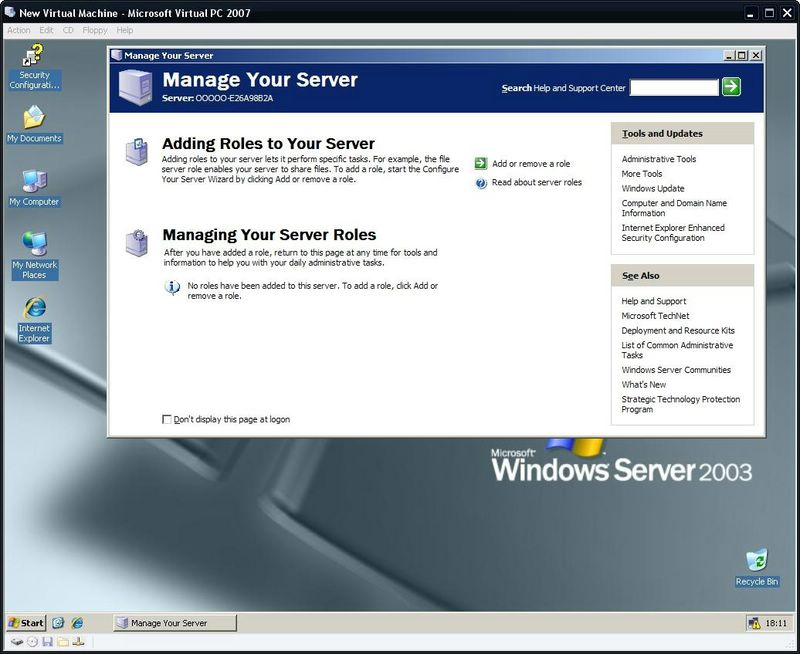This screenshot has height=654, width=800.
Task: Open the Floppy menu
Action: 95,30
